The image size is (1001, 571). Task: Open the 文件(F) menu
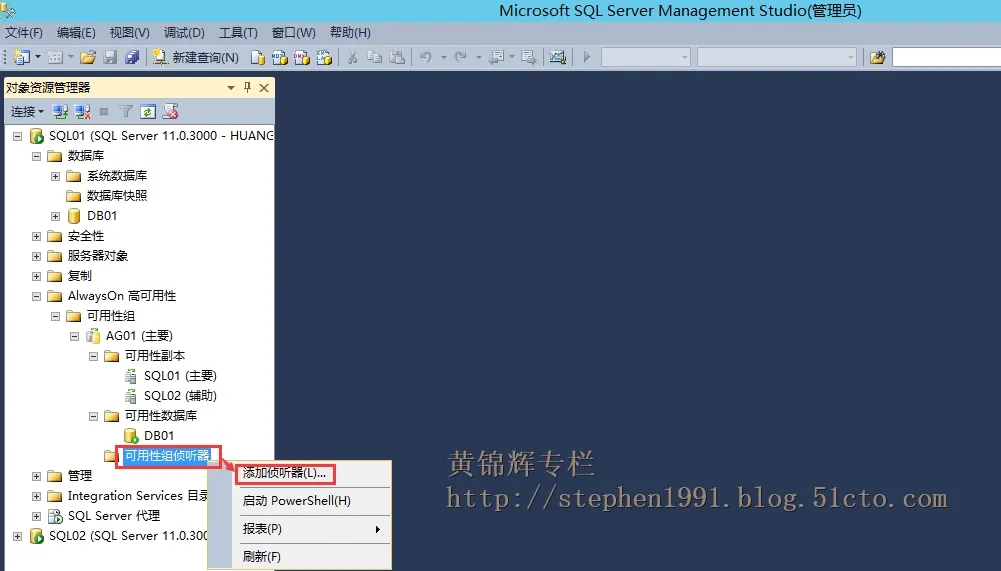(24, 33)
